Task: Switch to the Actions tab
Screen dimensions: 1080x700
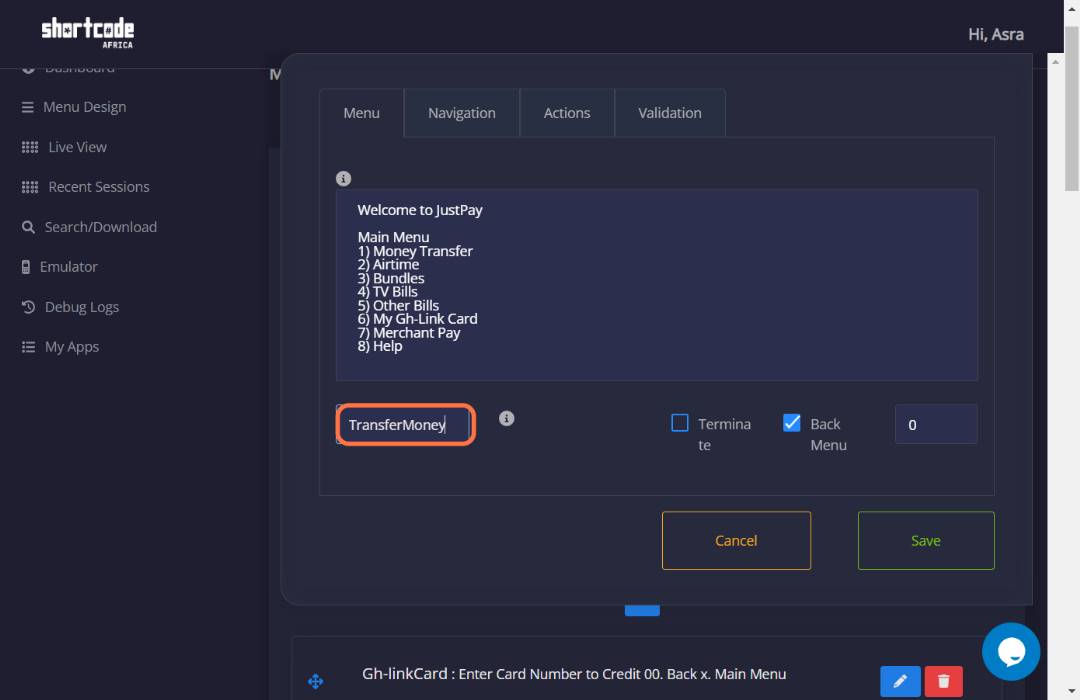Action: tap(567, 113)
